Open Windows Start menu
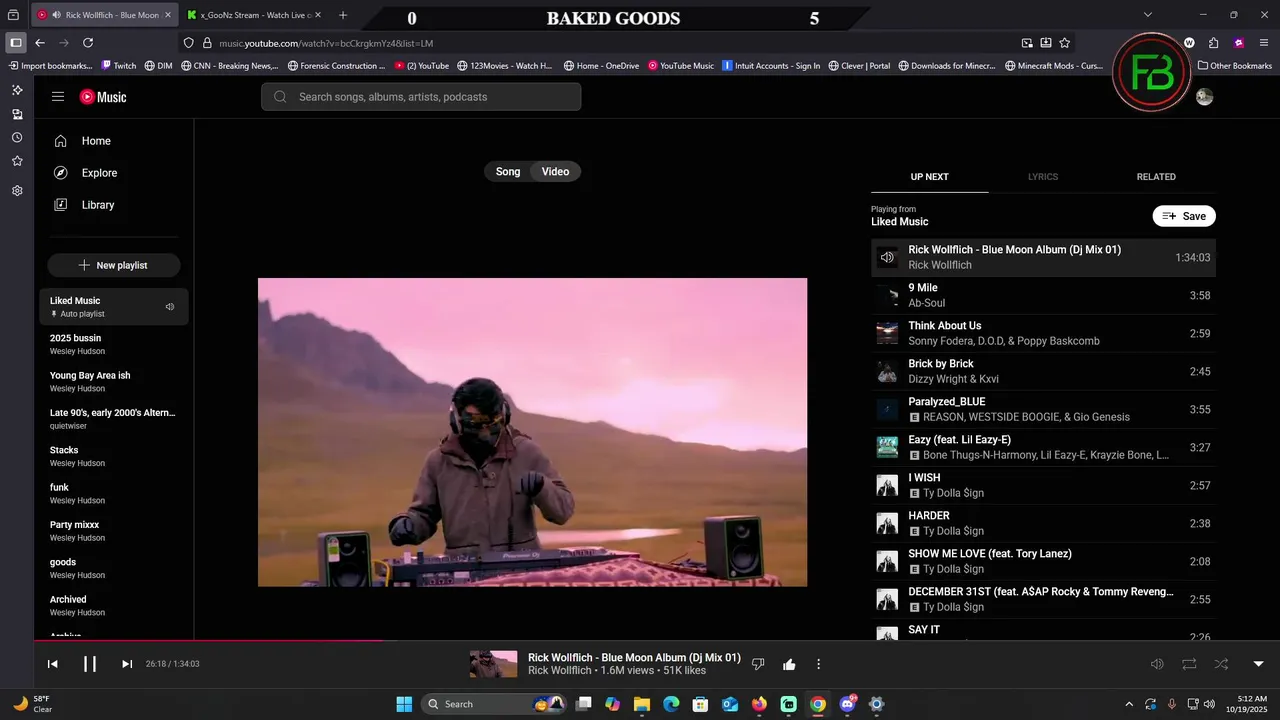Image resolution: width=1280 pixels, height=720 pixels. tap(404, 704)
